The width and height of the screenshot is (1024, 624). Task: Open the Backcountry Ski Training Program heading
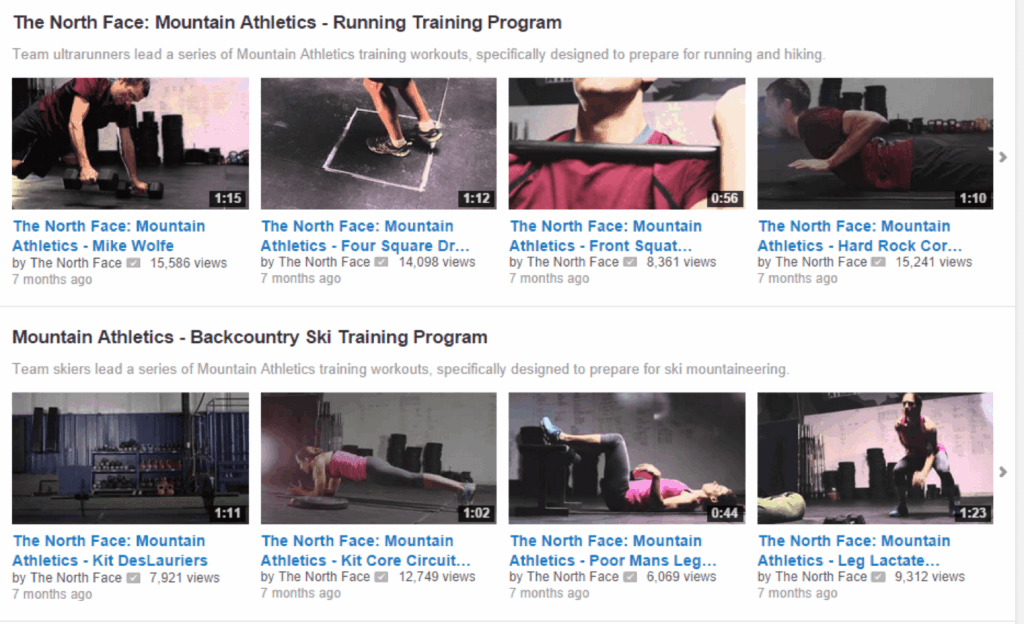(249, 337)
